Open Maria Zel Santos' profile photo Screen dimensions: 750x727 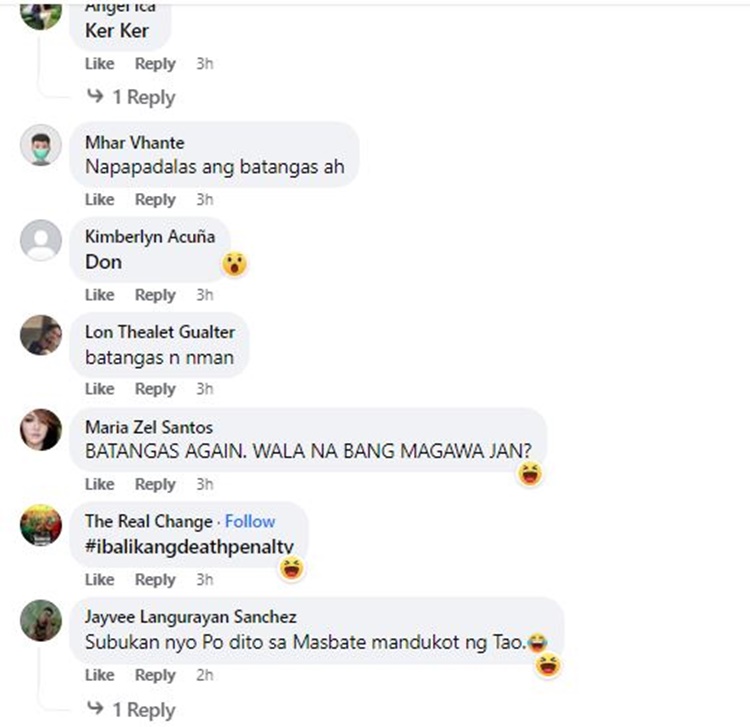41,430
